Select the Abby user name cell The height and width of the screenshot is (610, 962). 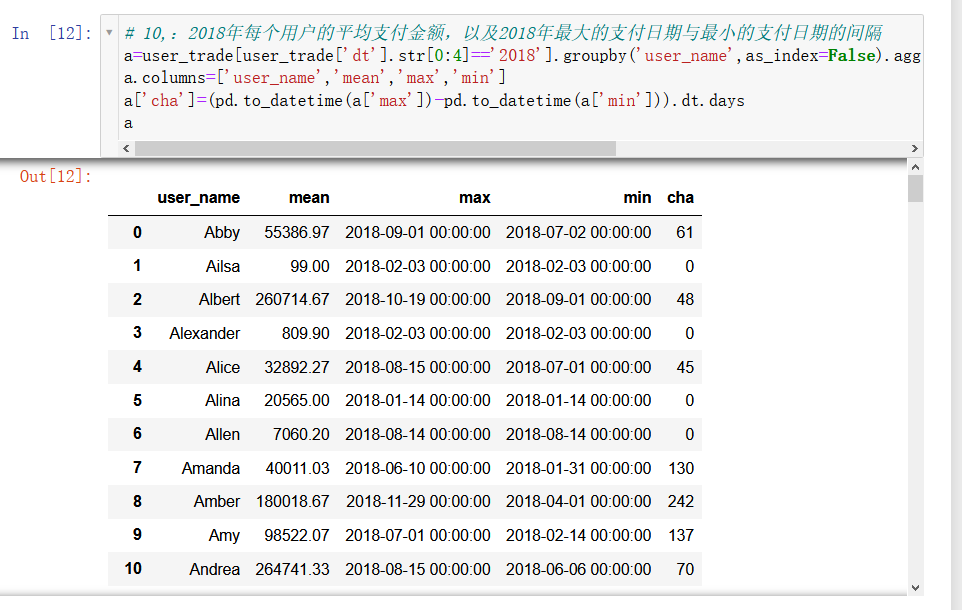coord(221,233)
